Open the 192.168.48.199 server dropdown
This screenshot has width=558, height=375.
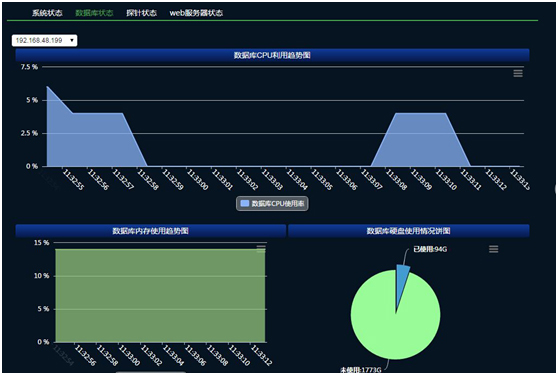click(x=44, y=41)
